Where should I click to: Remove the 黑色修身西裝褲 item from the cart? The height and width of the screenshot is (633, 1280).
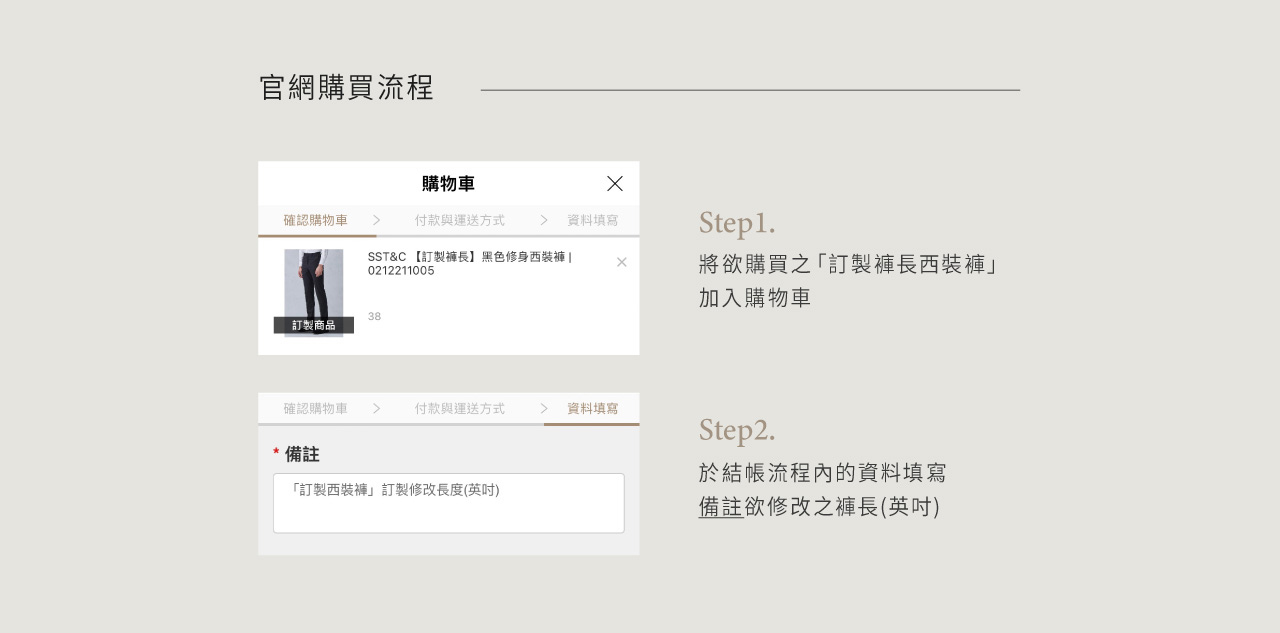coord(621,262)
